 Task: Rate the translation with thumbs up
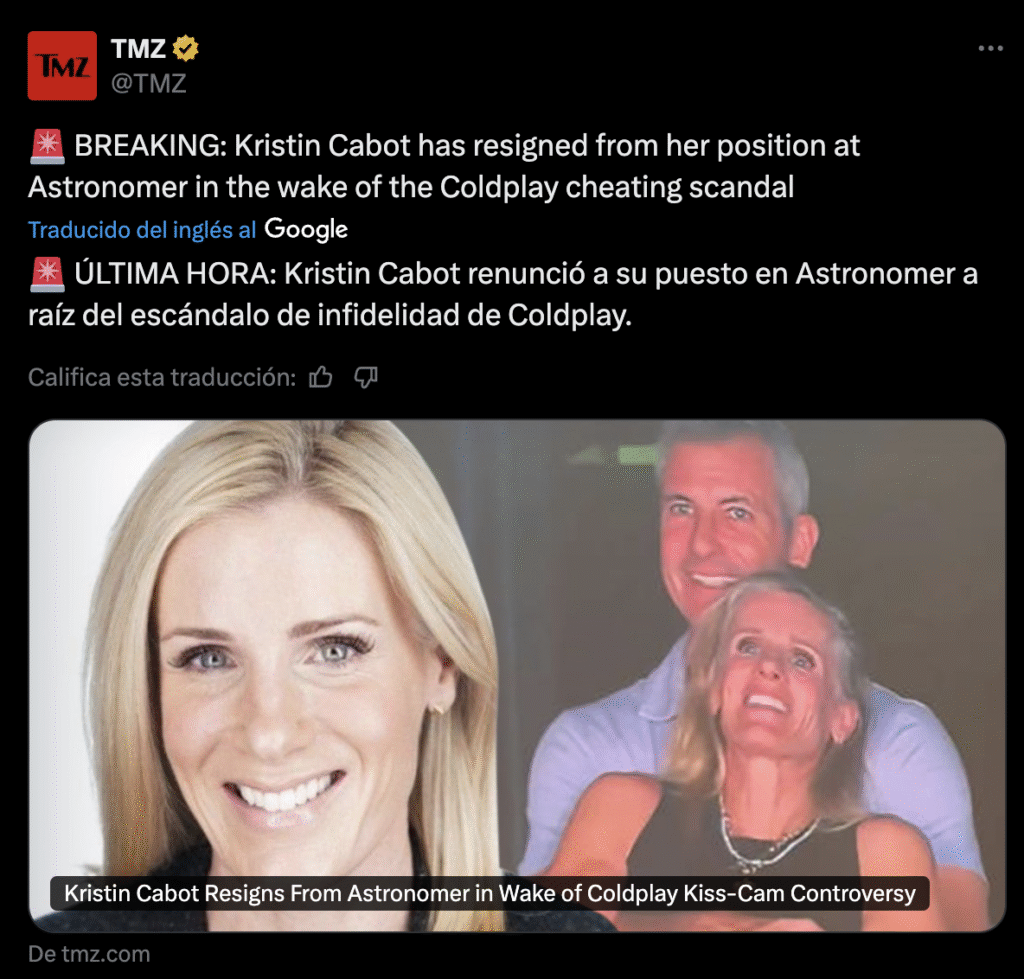point(321,377)
